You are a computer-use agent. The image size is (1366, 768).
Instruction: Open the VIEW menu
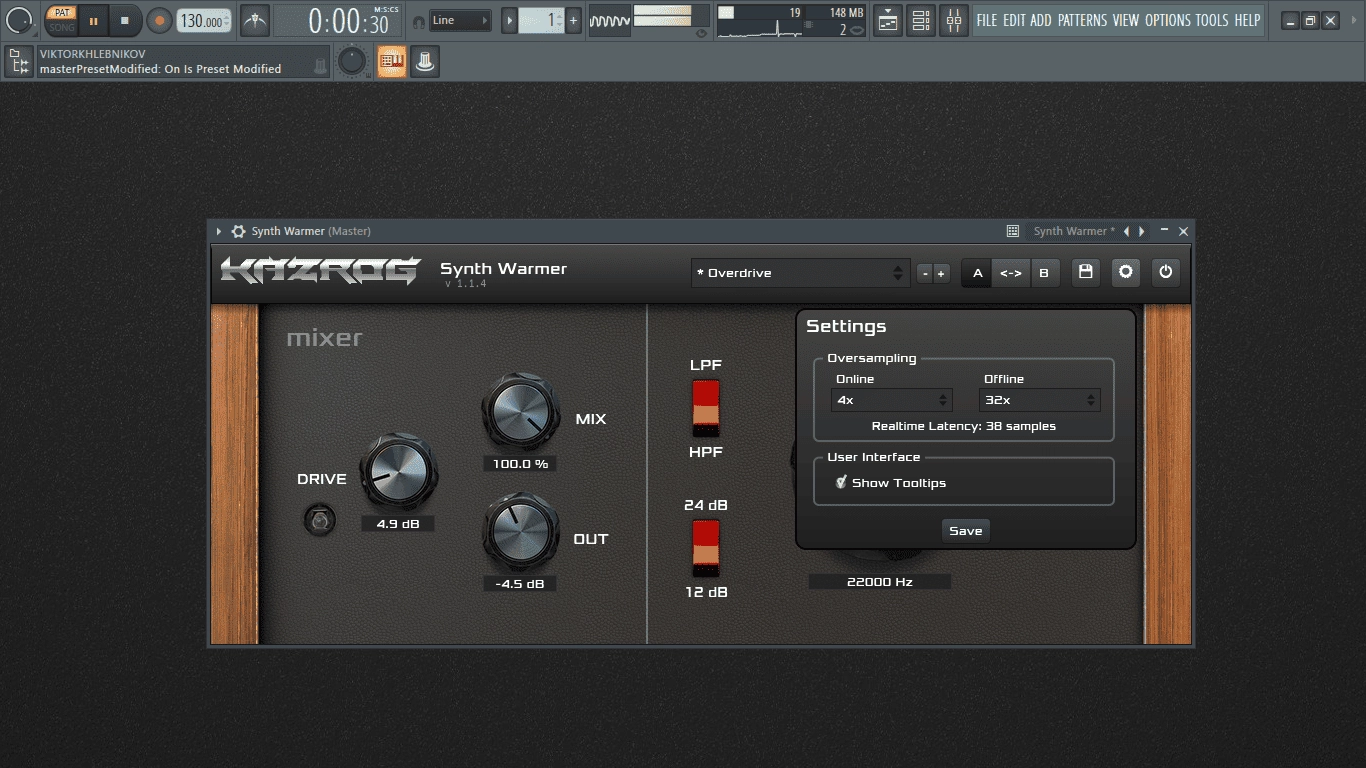tap(1126, 20)
